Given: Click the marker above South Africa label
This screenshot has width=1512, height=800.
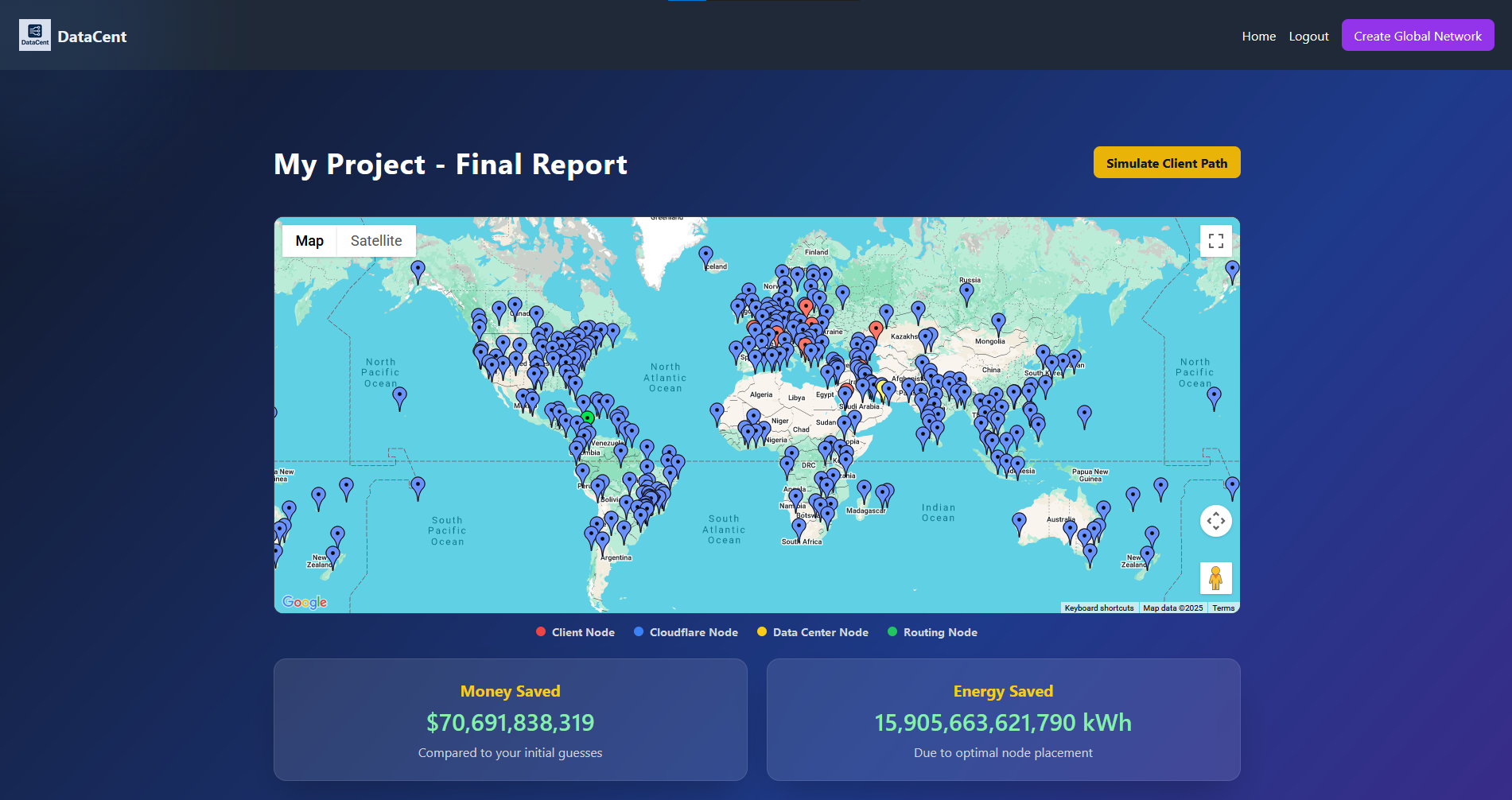Looking at the screenshot, I should pos(799,528).
